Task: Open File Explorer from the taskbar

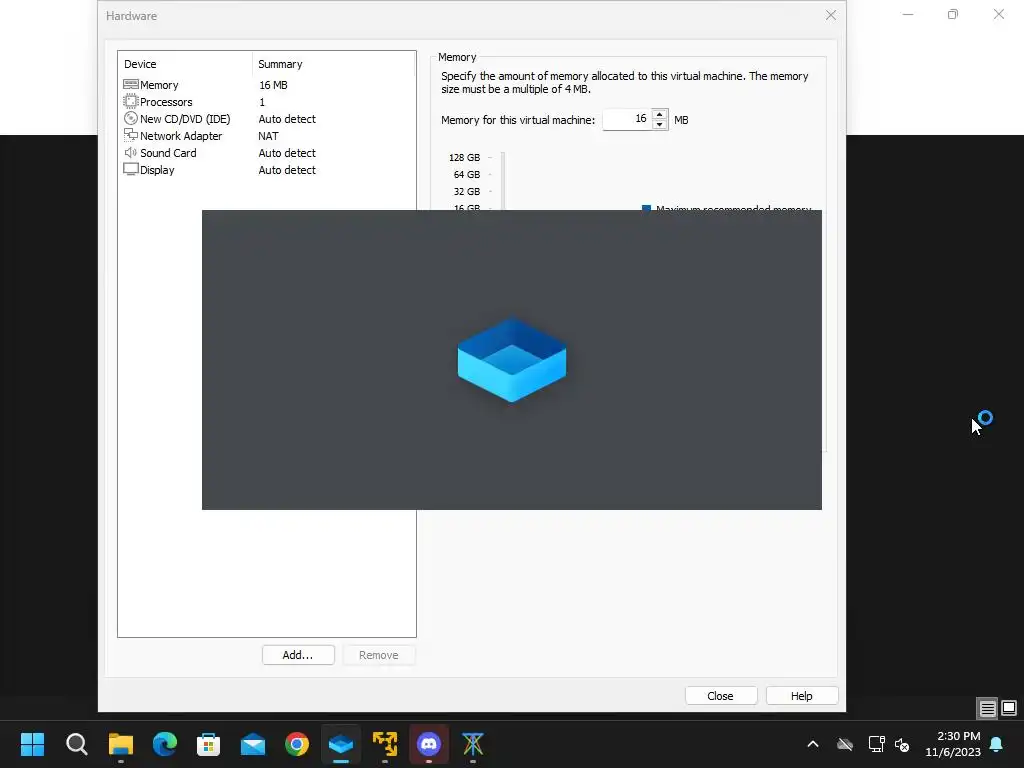Action: pos(121,744)
